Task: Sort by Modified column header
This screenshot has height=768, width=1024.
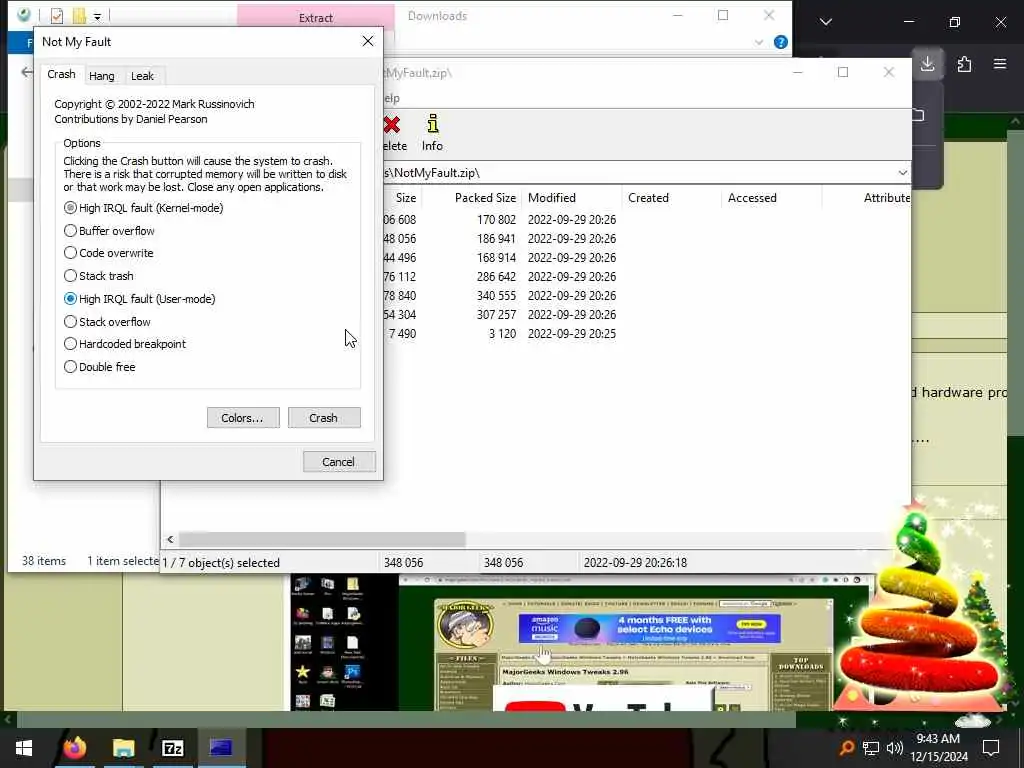Action: pos(571,198)
